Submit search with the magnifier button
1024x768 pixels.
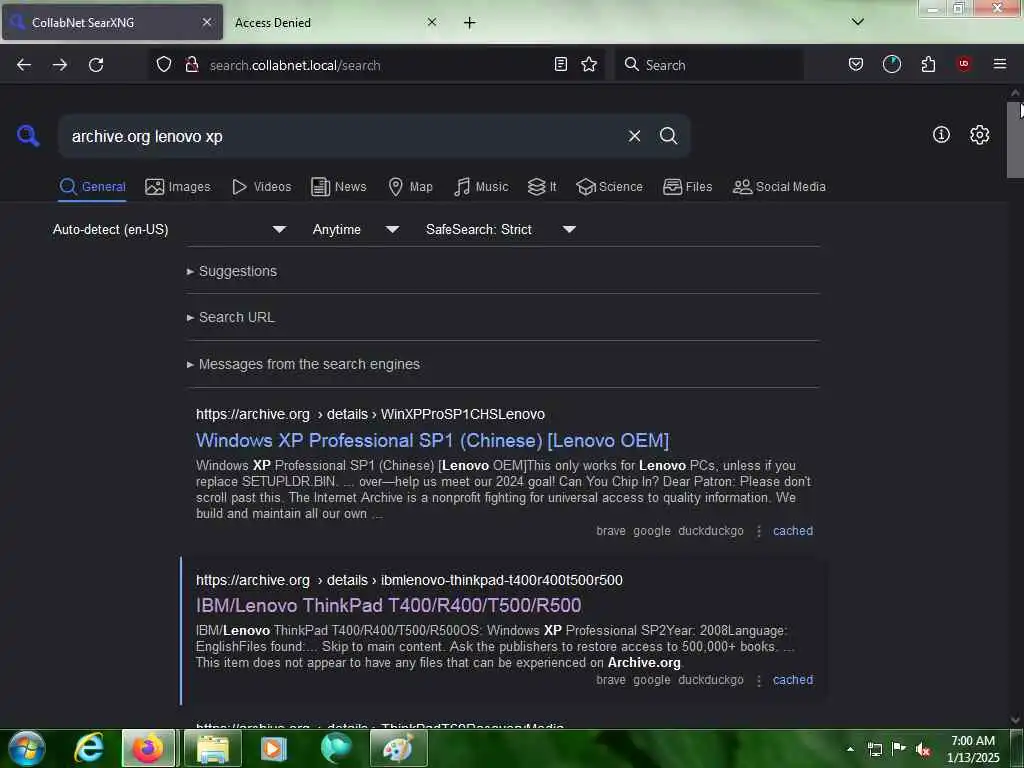pos(668,136)
